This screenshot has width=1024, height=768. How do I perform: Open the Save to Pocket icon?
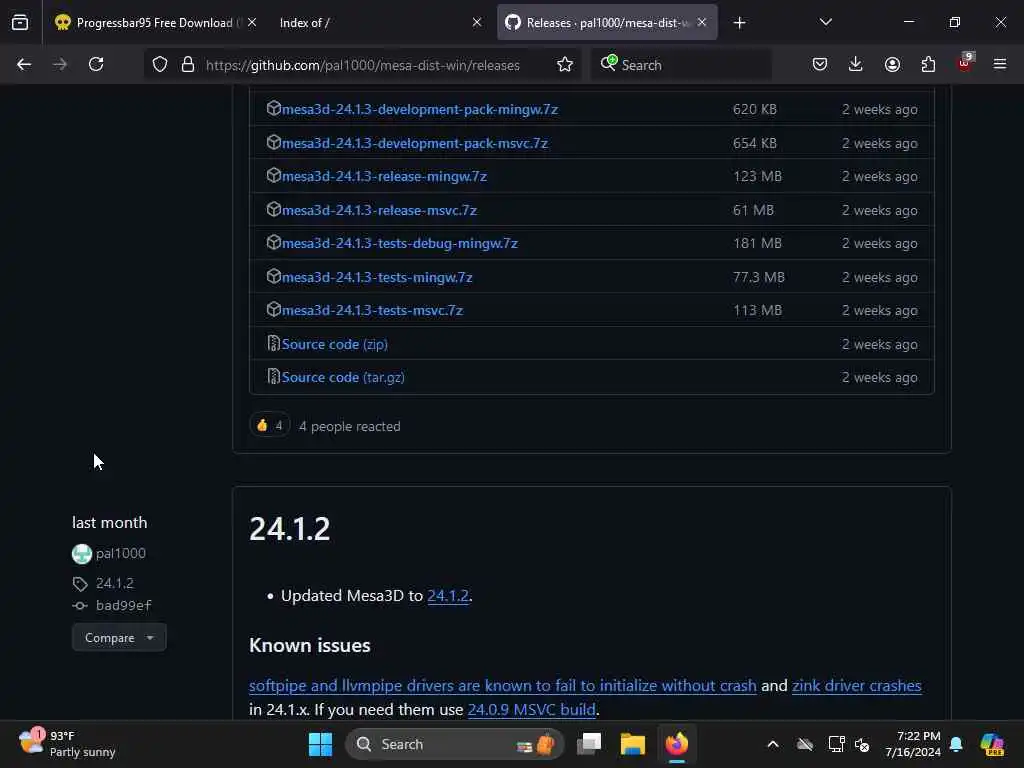(x=820, y=65)
